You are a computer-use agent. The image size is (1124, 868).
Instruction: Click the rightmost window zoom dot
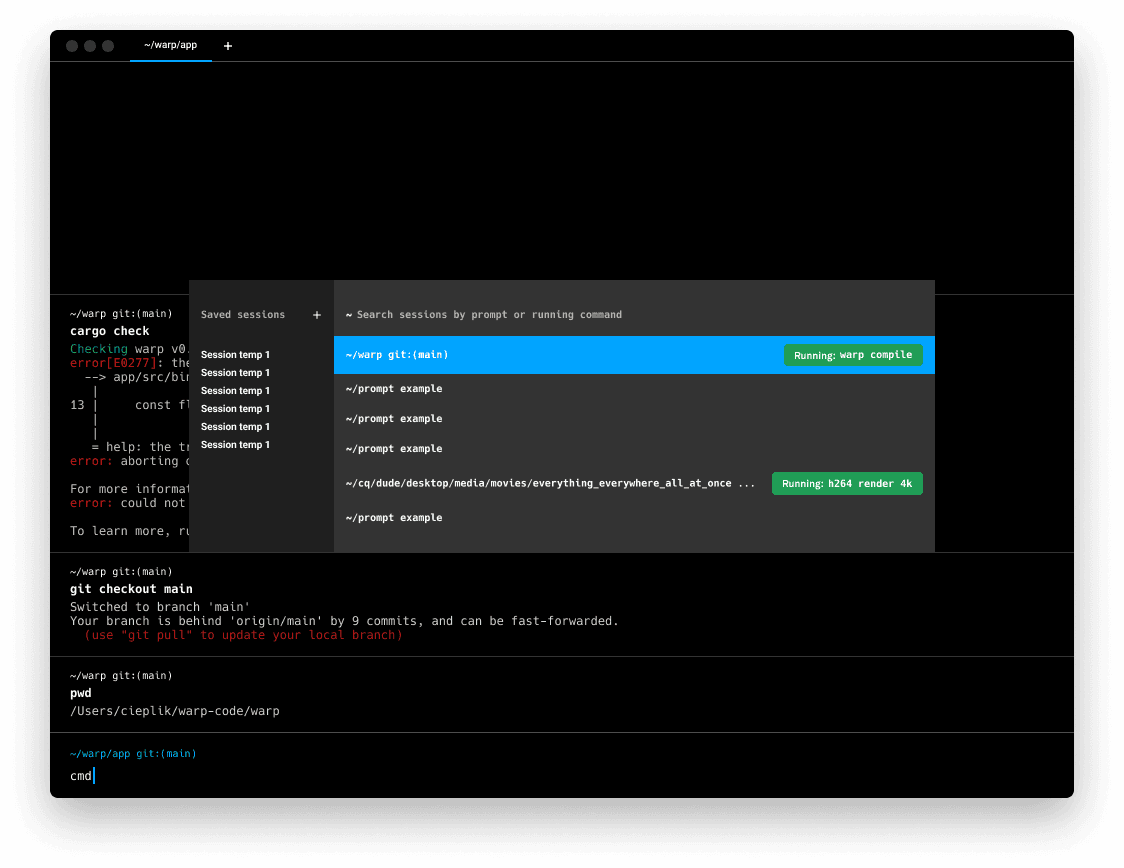click(108, 46)
